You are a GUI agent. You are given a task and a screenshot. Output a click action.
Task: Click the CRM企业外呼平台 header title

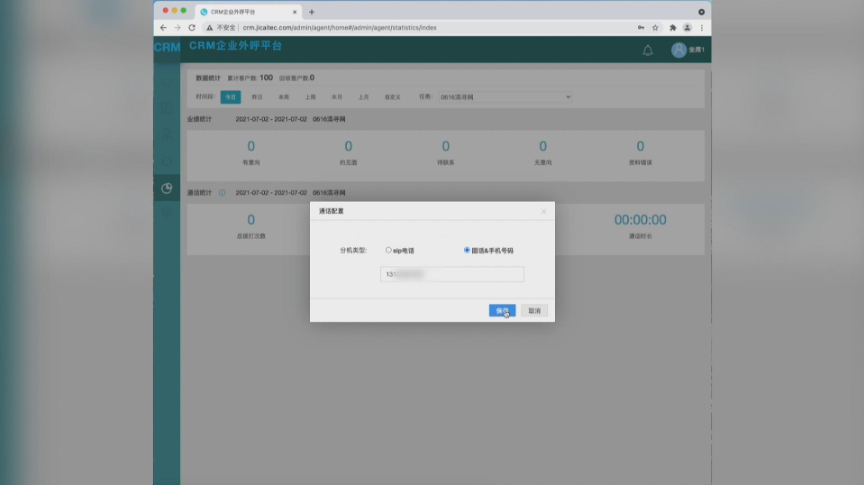click(235, 46)
